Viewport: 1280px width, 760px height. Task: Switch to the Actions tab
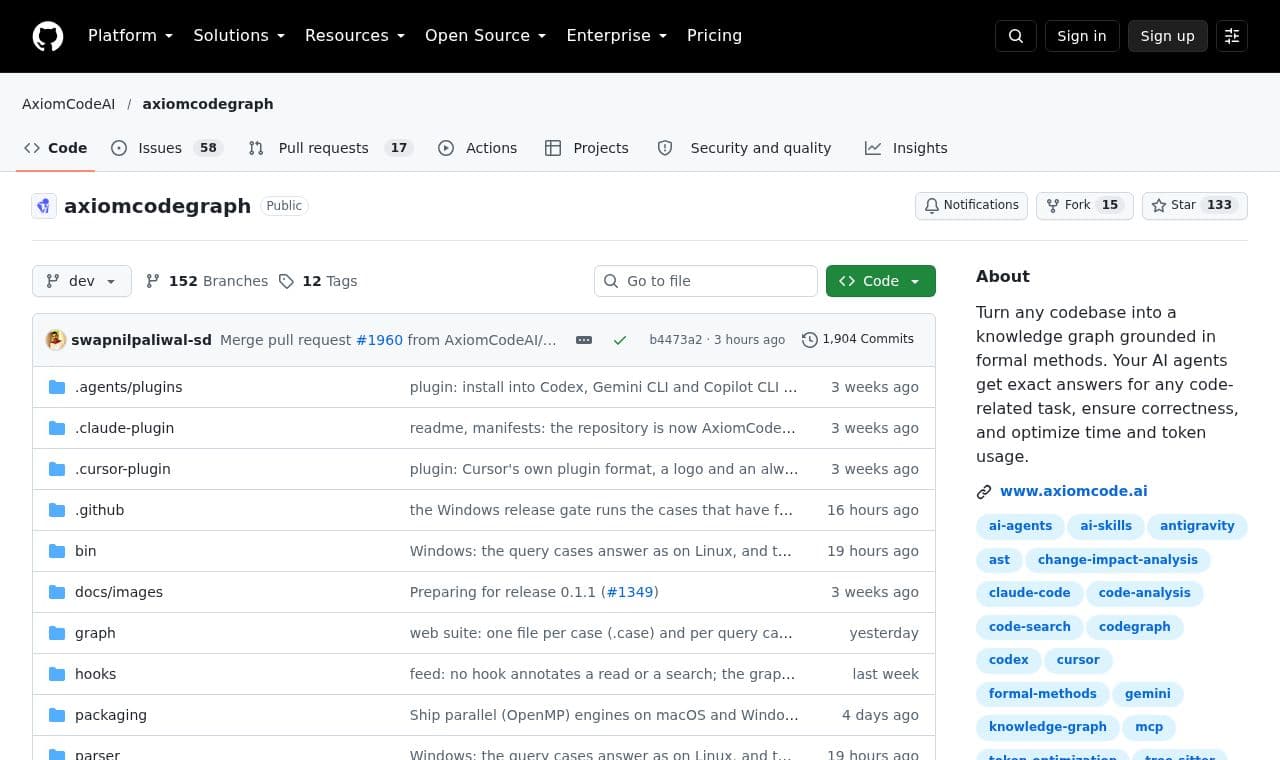click(x=478, y=148)
